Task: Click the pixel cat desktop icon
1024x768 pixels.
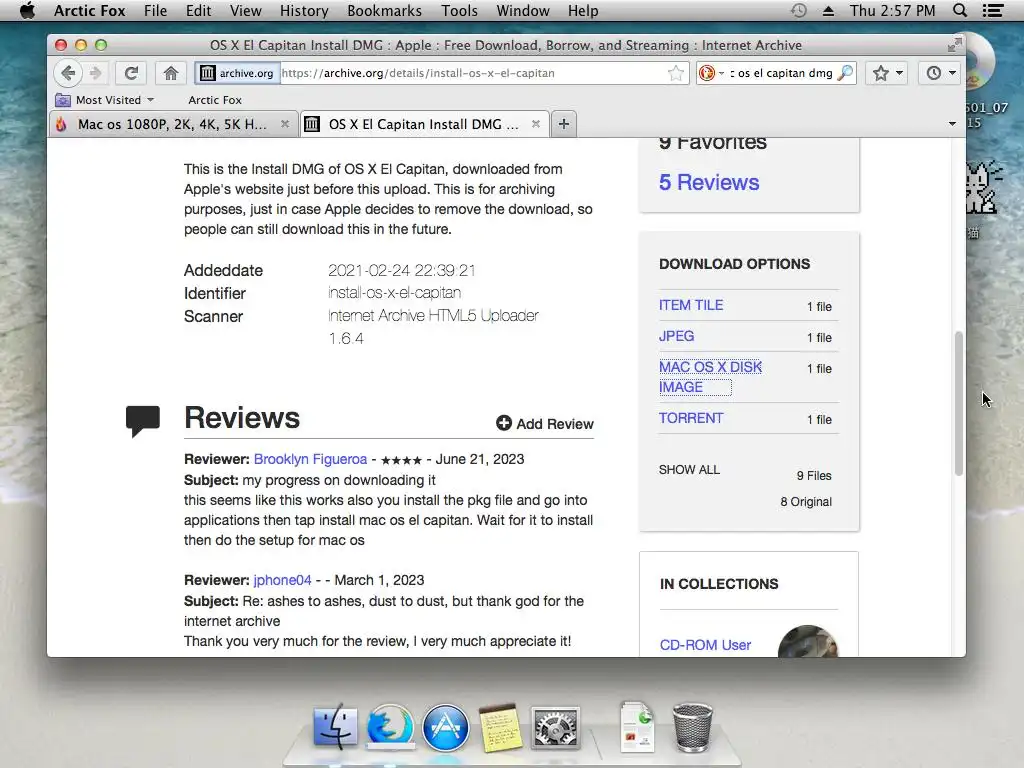Action: pos(983,188)
